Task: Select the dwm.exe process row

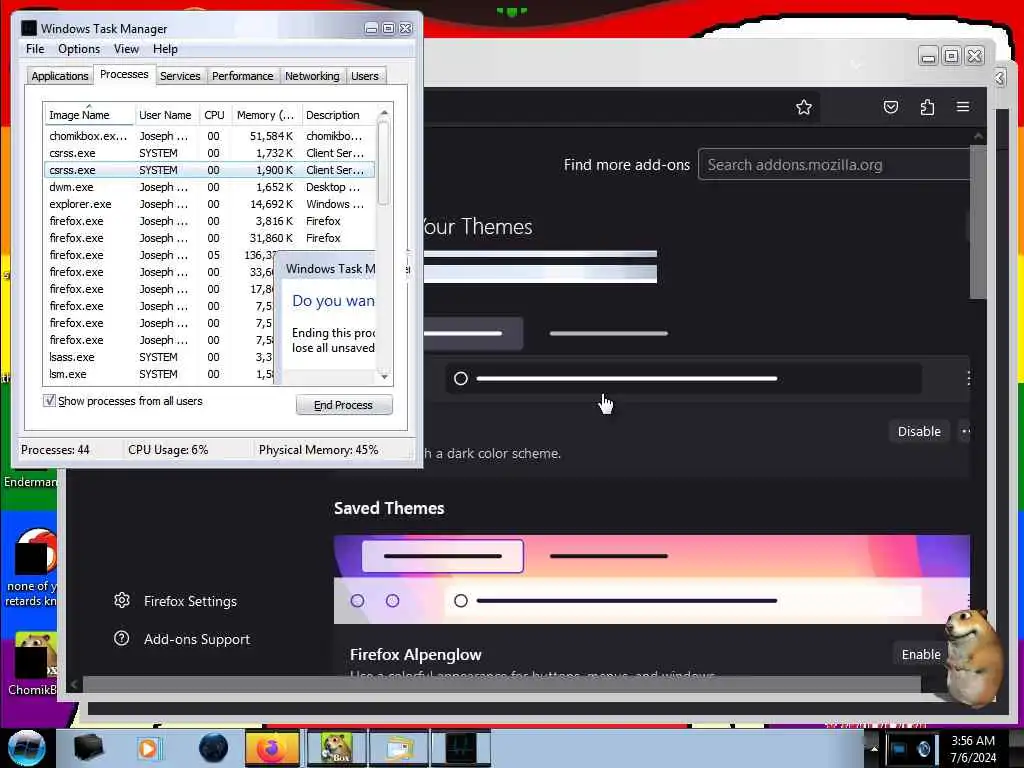Action: coord(209,187)
